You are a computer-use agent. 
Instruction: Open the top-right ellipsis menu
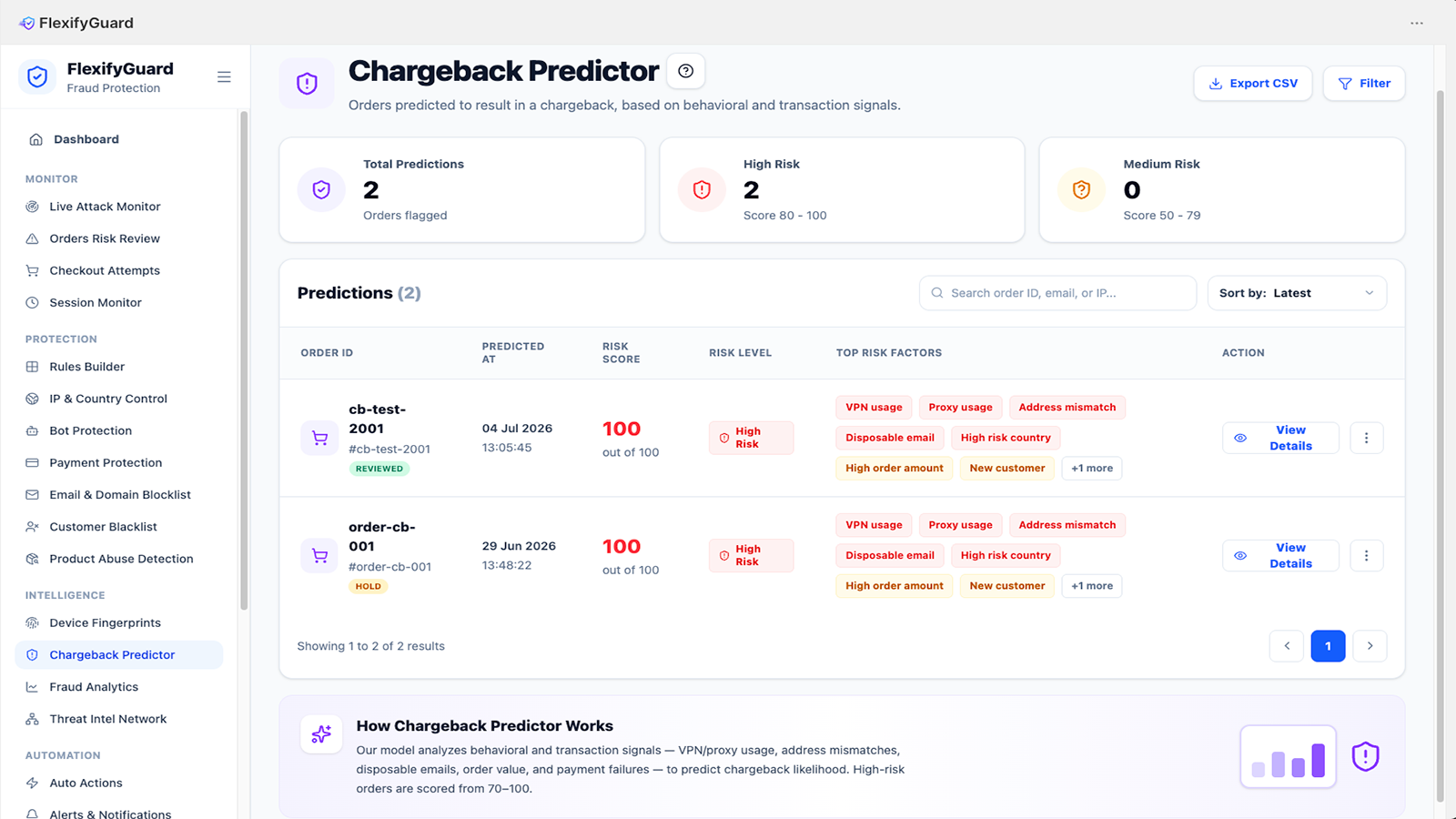coord(1417,23)
